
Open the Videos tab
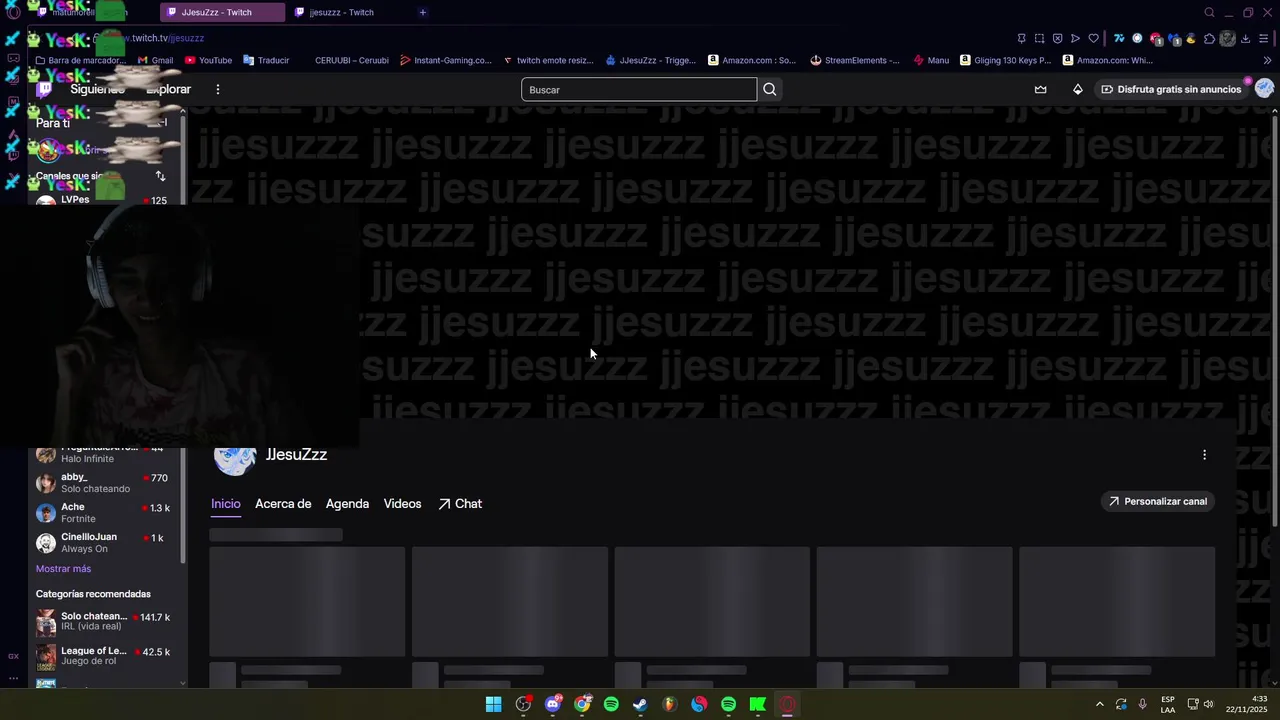(402, 503)
